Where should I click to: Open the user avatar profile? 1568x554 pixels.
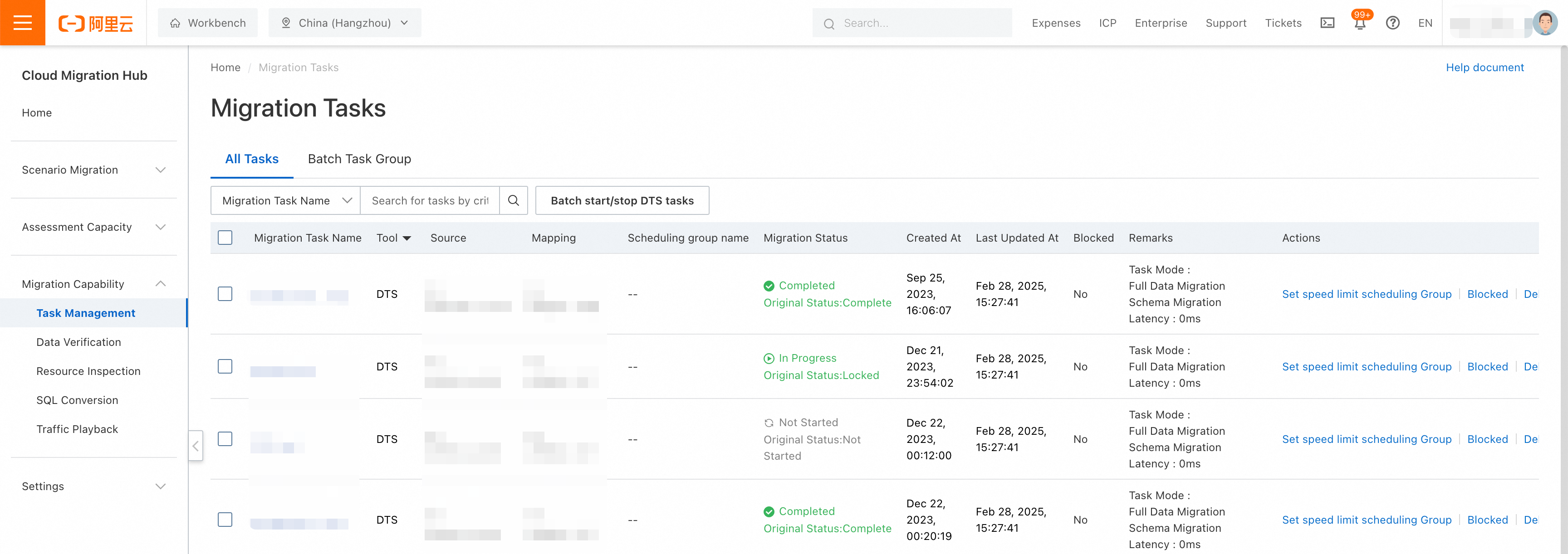[1544, 23]
